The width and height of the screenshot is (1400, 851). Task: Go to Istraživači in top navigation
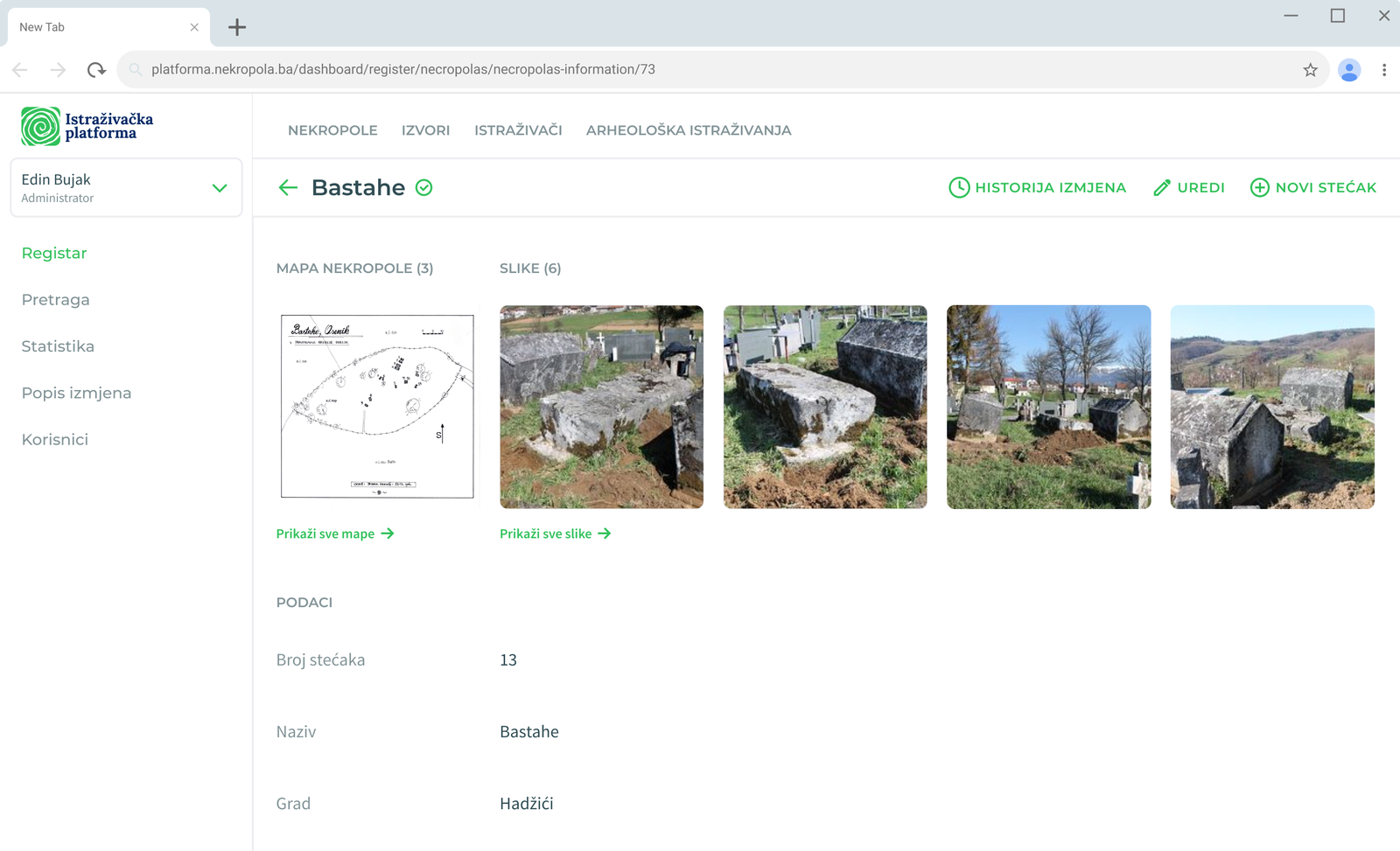tap(518, 130)
